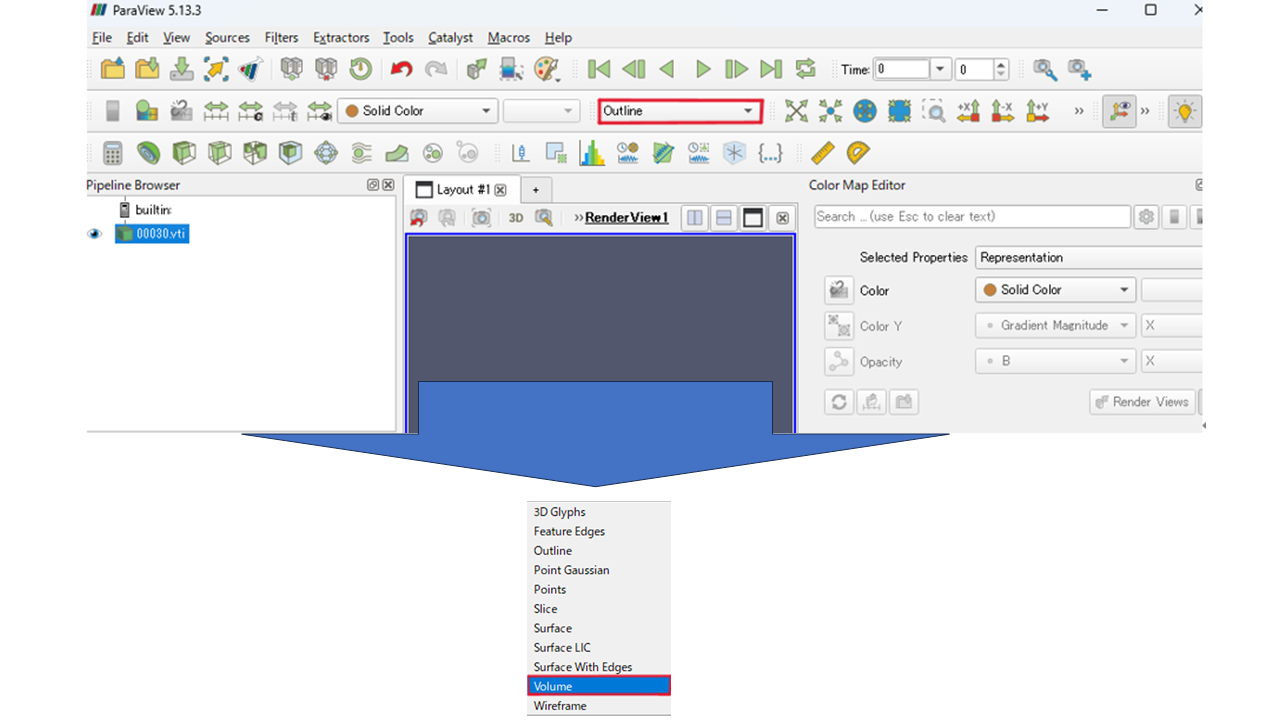Apply the Stream Tracer filter

pyautogui.click(x=361, y=153)
